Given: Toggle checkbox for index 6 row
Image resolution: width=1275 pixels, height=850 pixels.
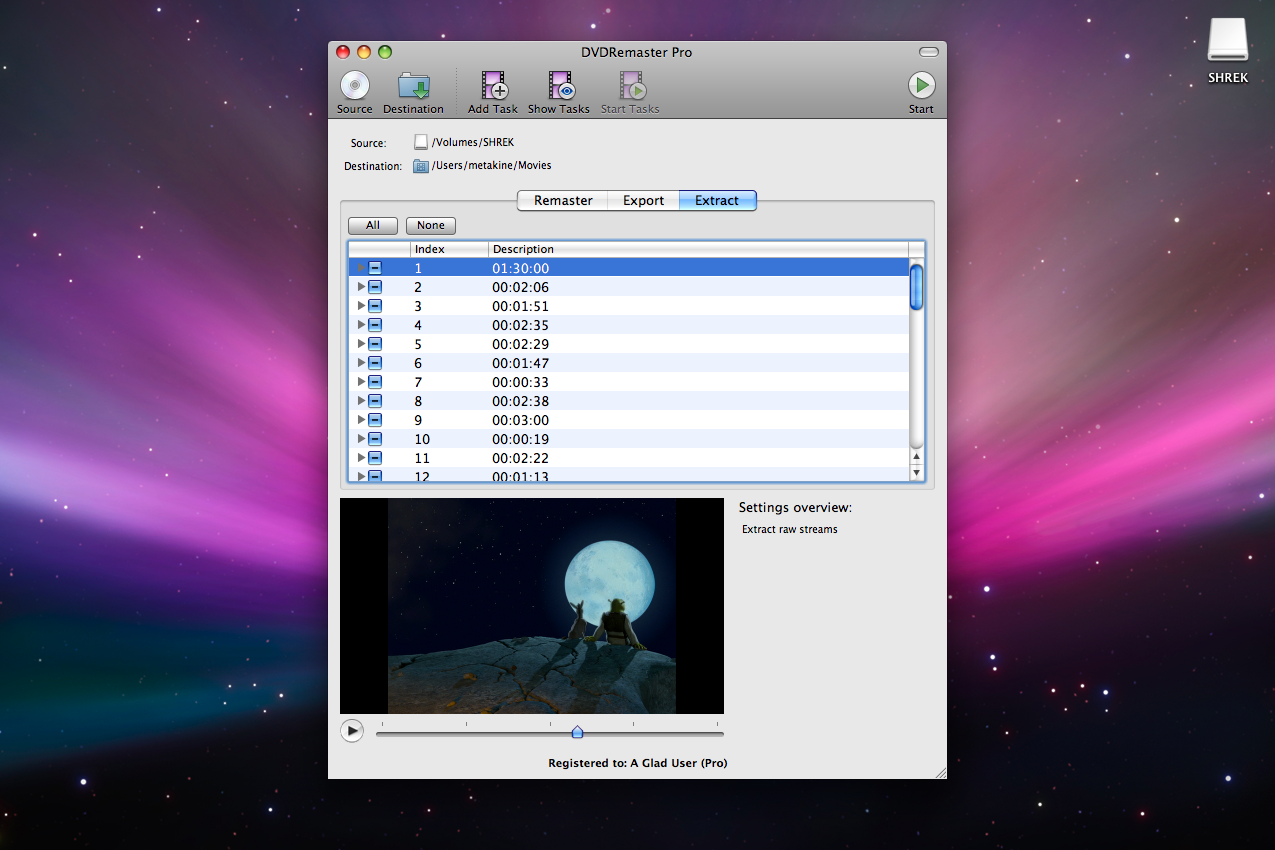Looking at the screenshot, I should click(375, 363).
